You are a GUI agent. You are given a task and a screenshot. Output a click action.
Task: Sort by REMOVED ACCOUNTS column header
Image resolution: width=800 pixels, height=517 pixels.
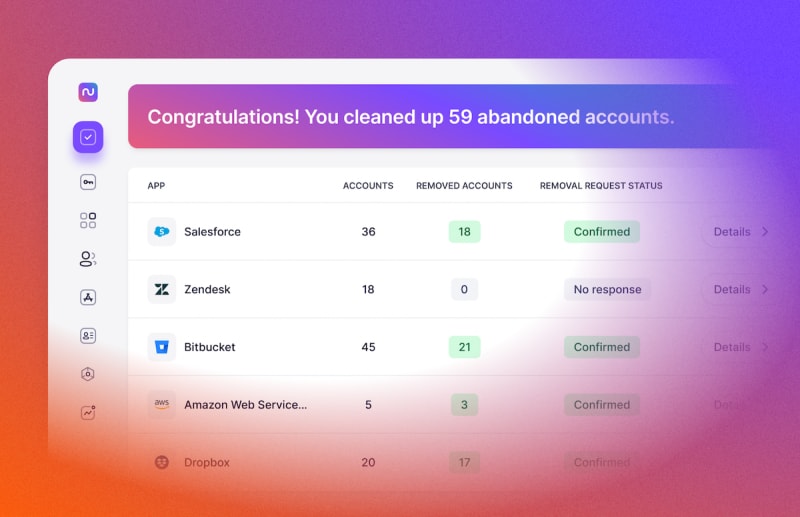click(464, 186)
